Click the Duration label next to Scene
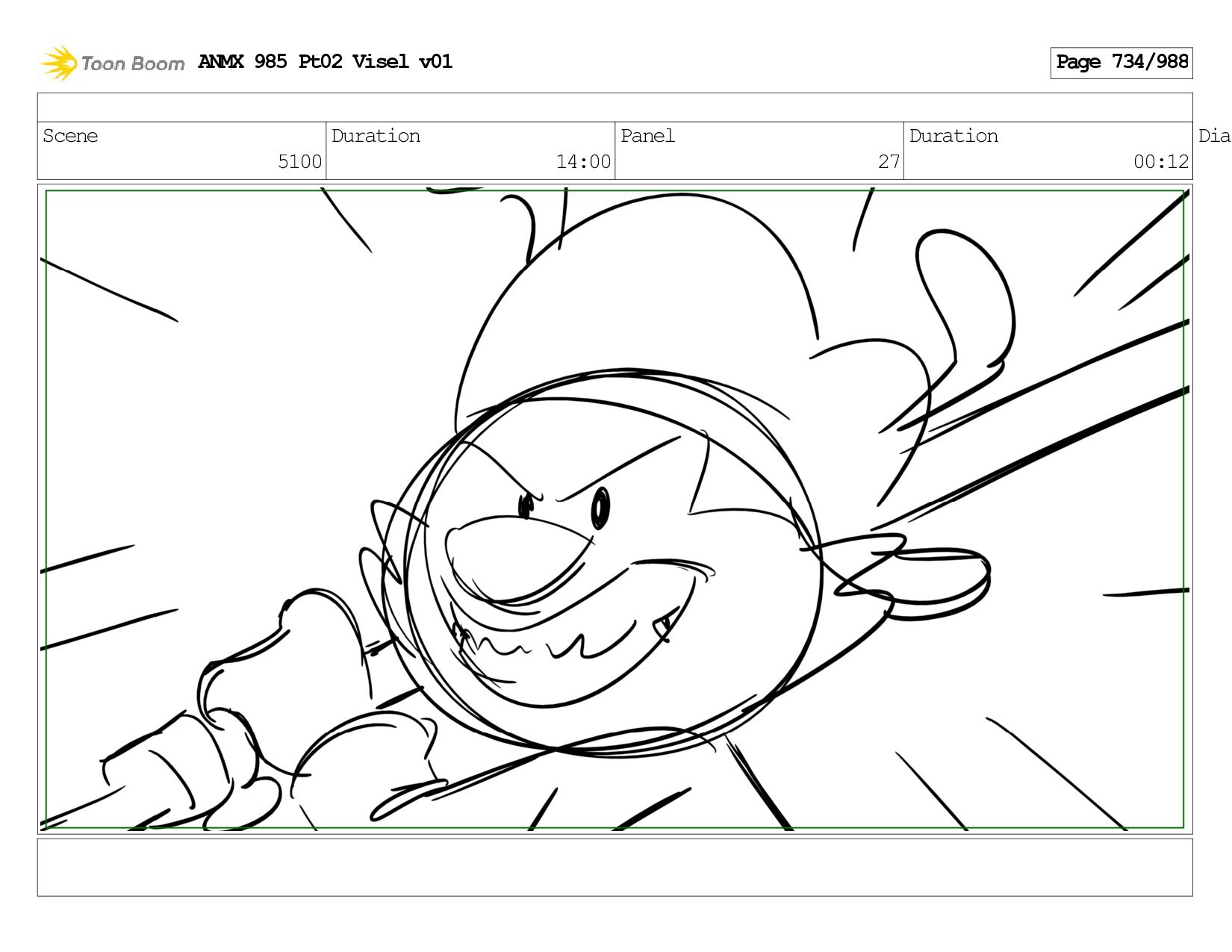This screenshot has width=1232, height=952. [x=376, y=136]
